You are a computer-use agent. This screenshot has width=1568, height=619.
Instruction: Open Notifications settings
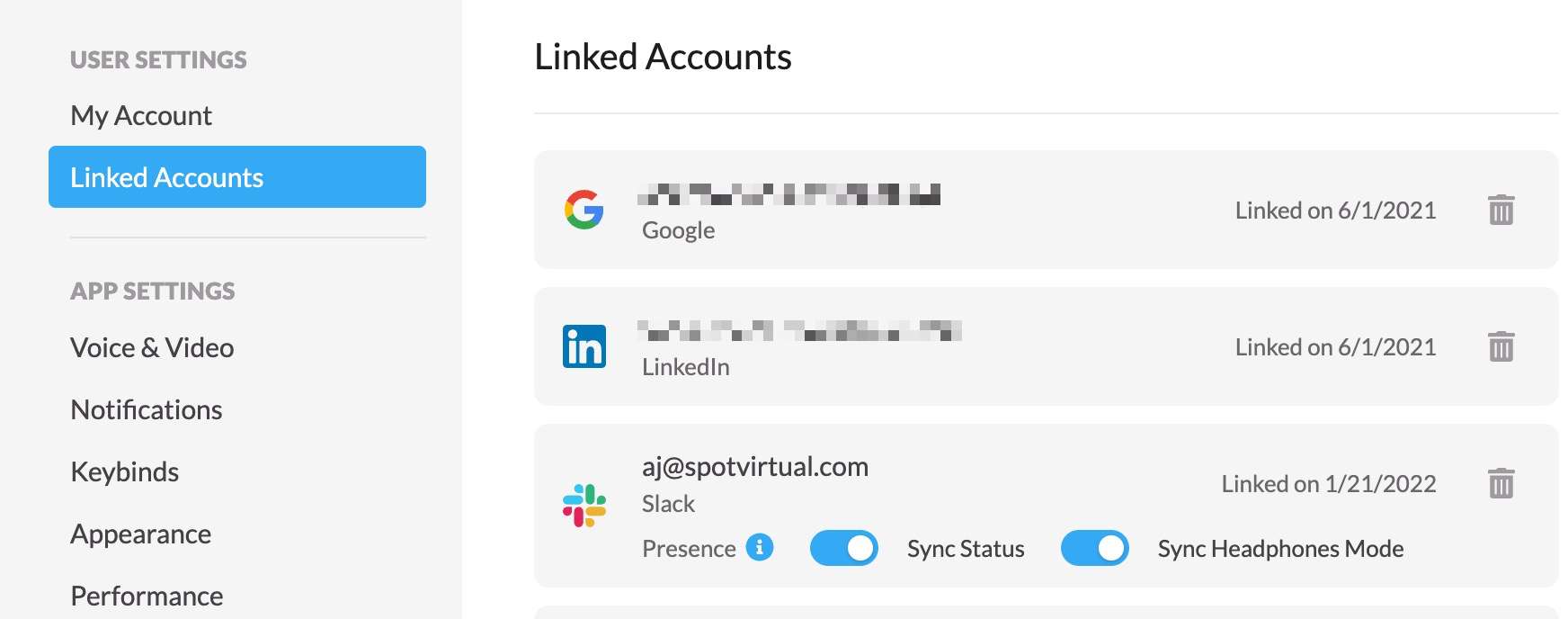[147, 409]
